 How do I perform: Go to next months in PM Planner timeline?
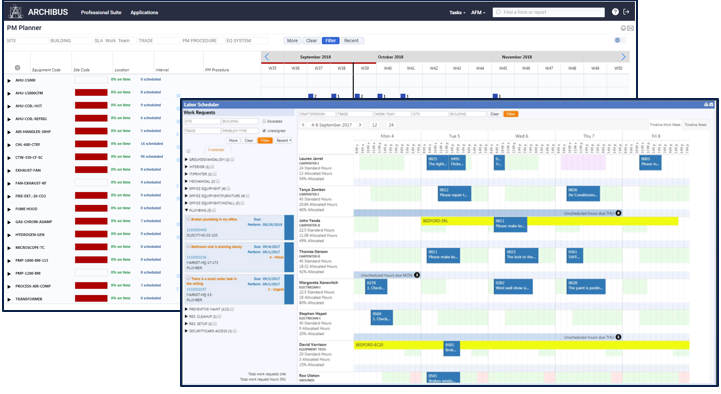(x=624, y=57)
